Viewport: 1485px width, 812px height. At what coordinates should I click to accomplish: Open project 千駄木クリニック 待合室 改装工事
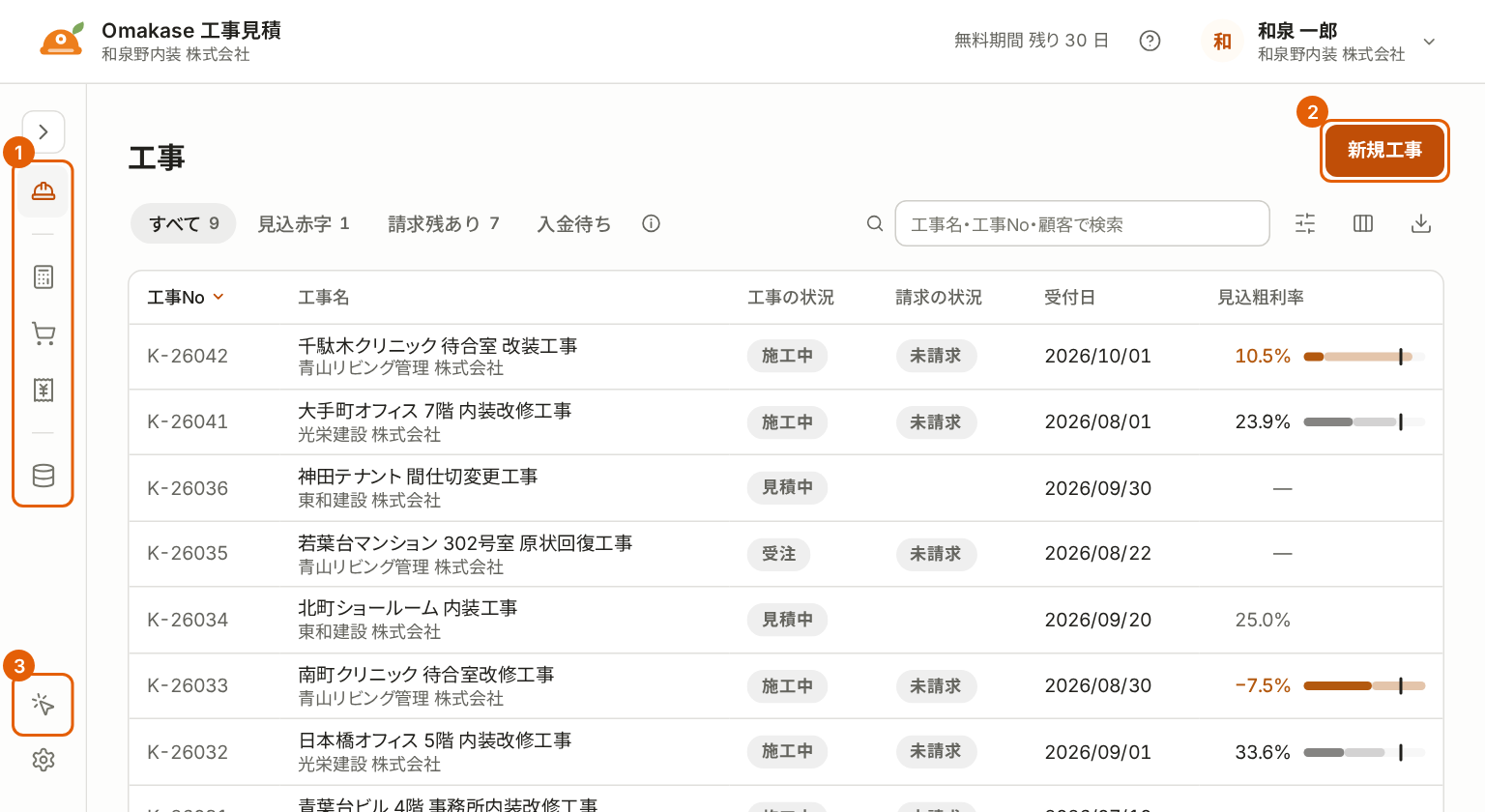[x=438, y=346]
